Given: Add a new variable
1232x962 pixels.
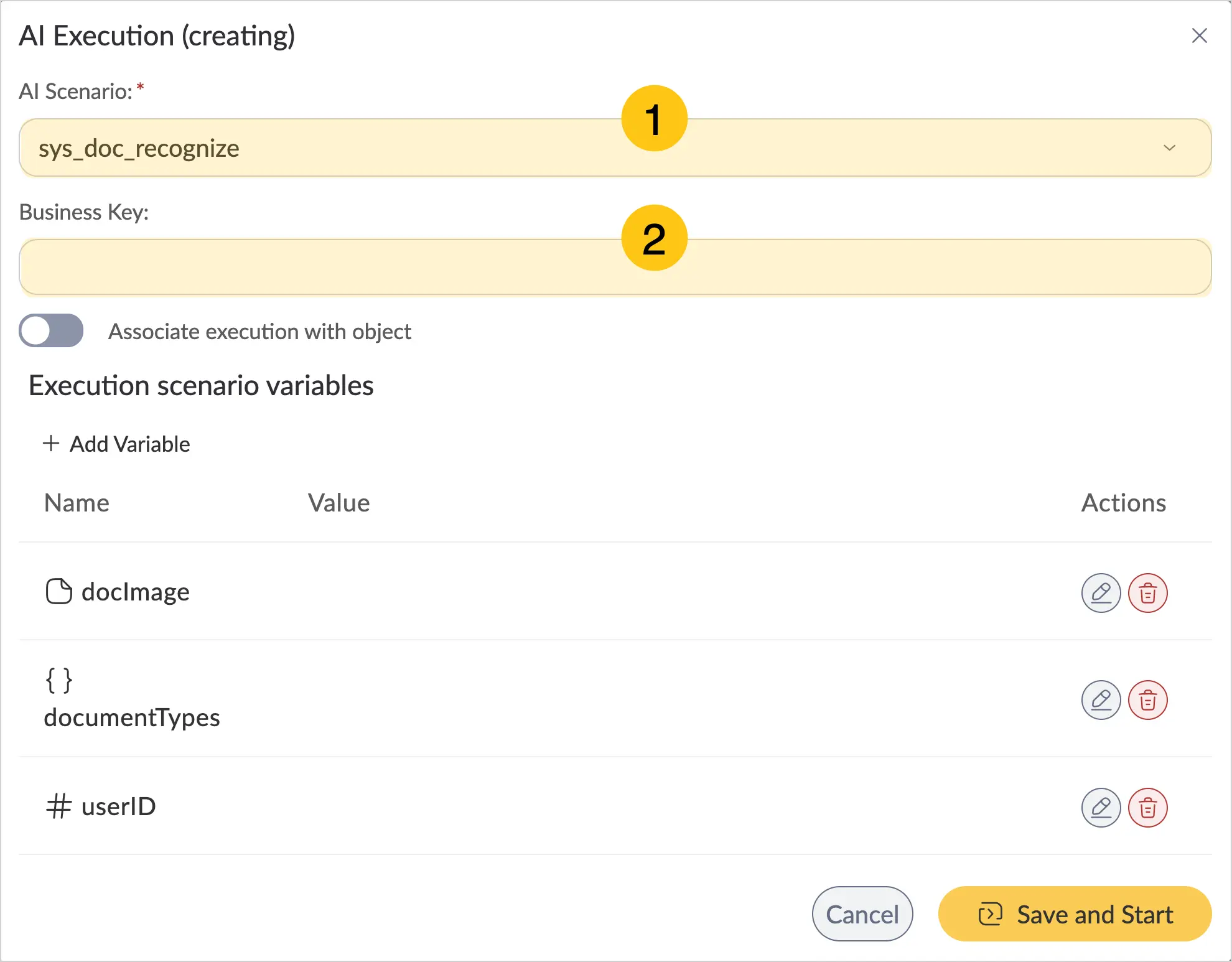Looking at the screenshot, I should 116,444.
